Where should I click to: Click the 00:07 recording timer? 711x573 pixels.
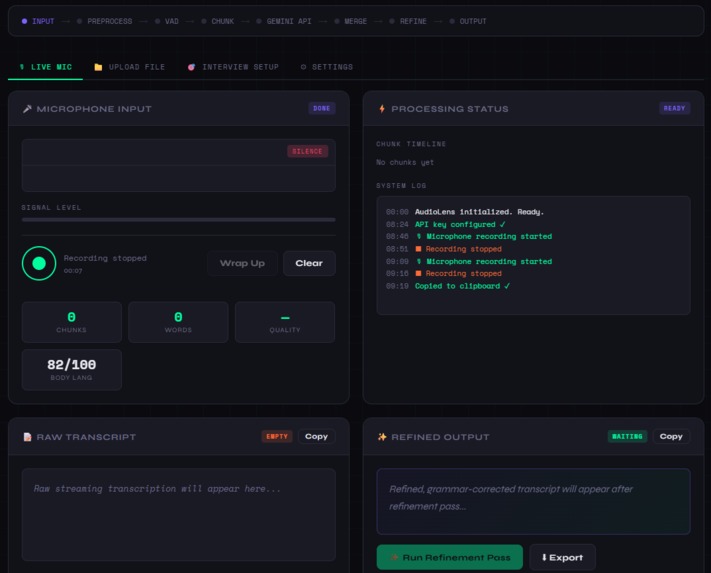(73, 271)
